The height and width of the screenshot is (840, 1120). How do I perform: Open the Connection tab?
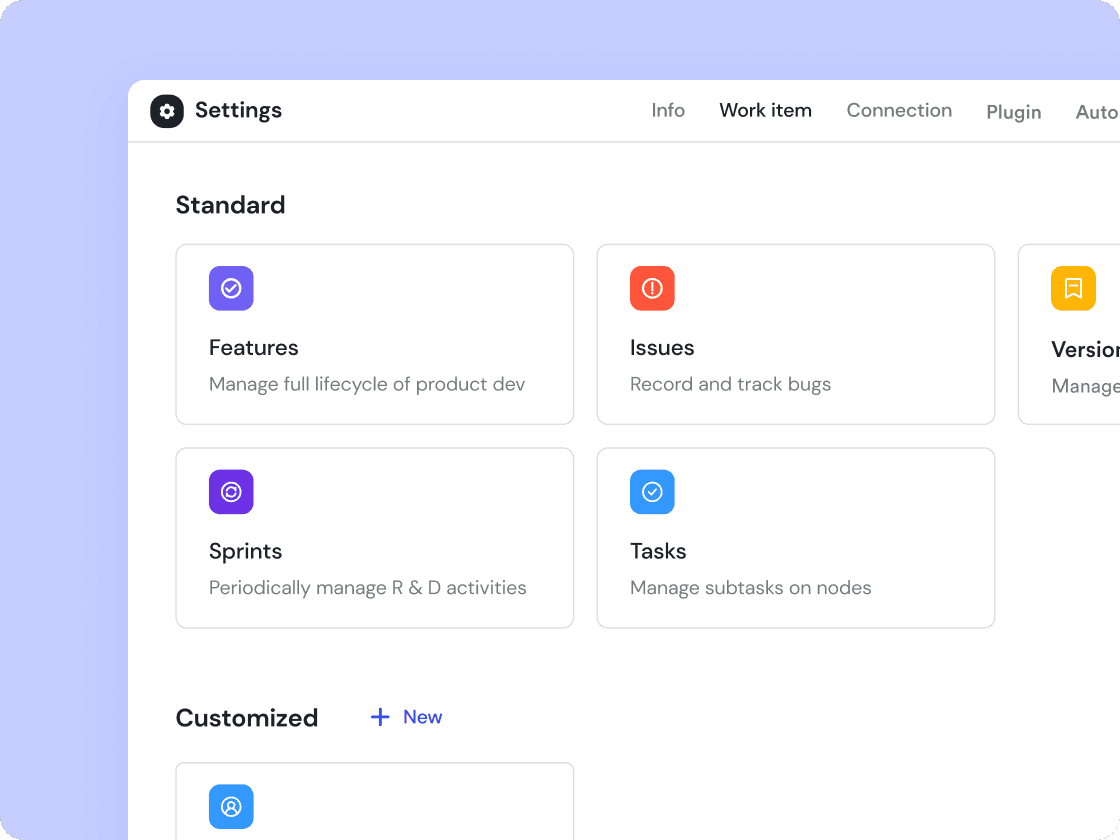point(899,110)
